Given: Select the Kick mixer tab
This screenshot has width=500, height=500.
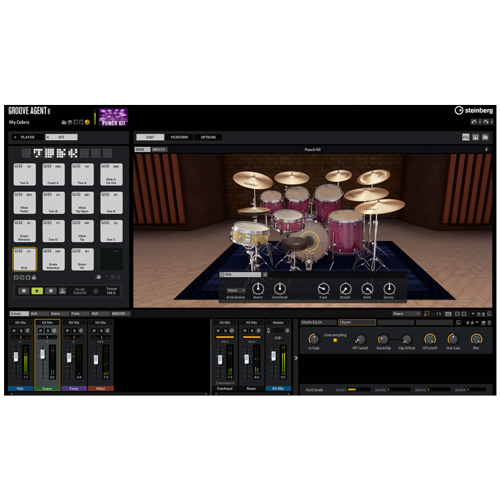Looking at the screenshot, I should [39, 314].
